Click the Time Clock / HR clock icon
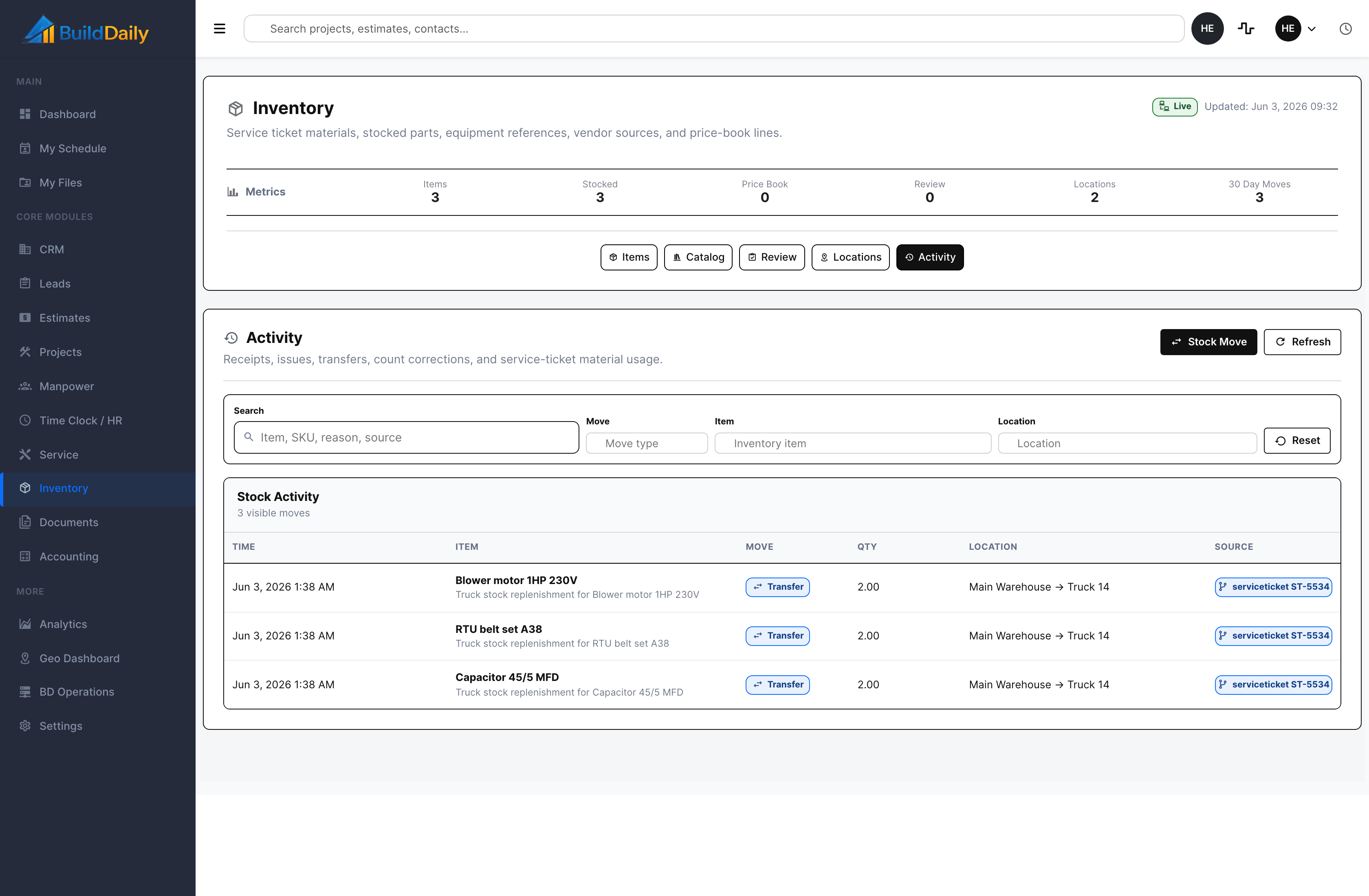The image size is (1369, 896). [x=25, y=420]
